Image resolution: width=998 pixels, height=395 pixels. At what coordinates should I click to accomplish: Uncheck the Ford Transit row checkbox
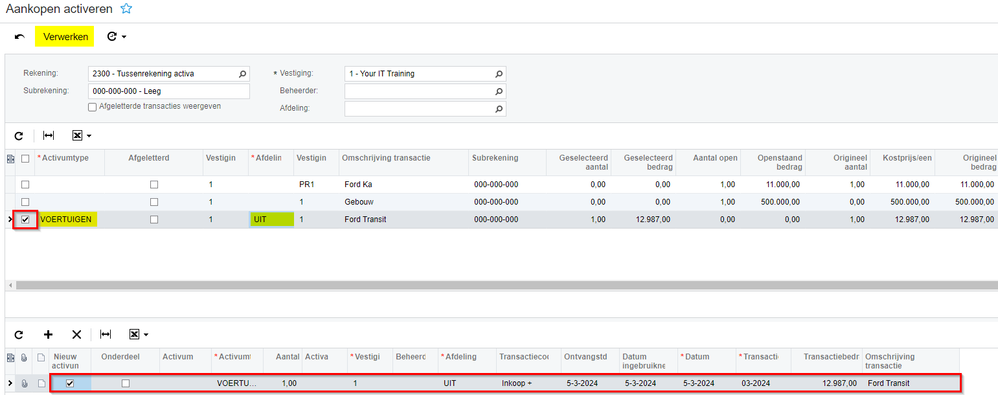[25, 219]
